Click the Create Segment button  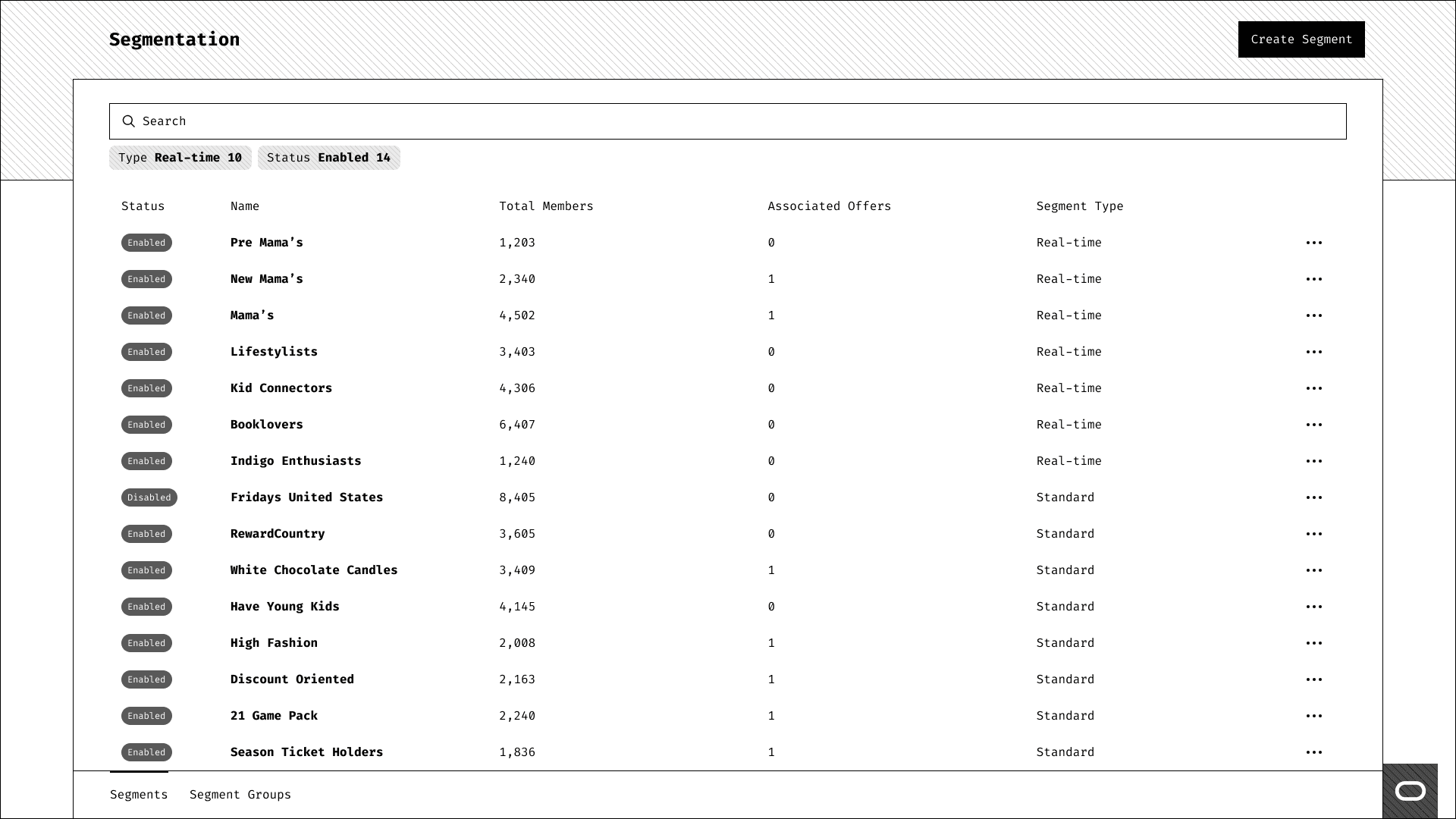click(1301, 39)
